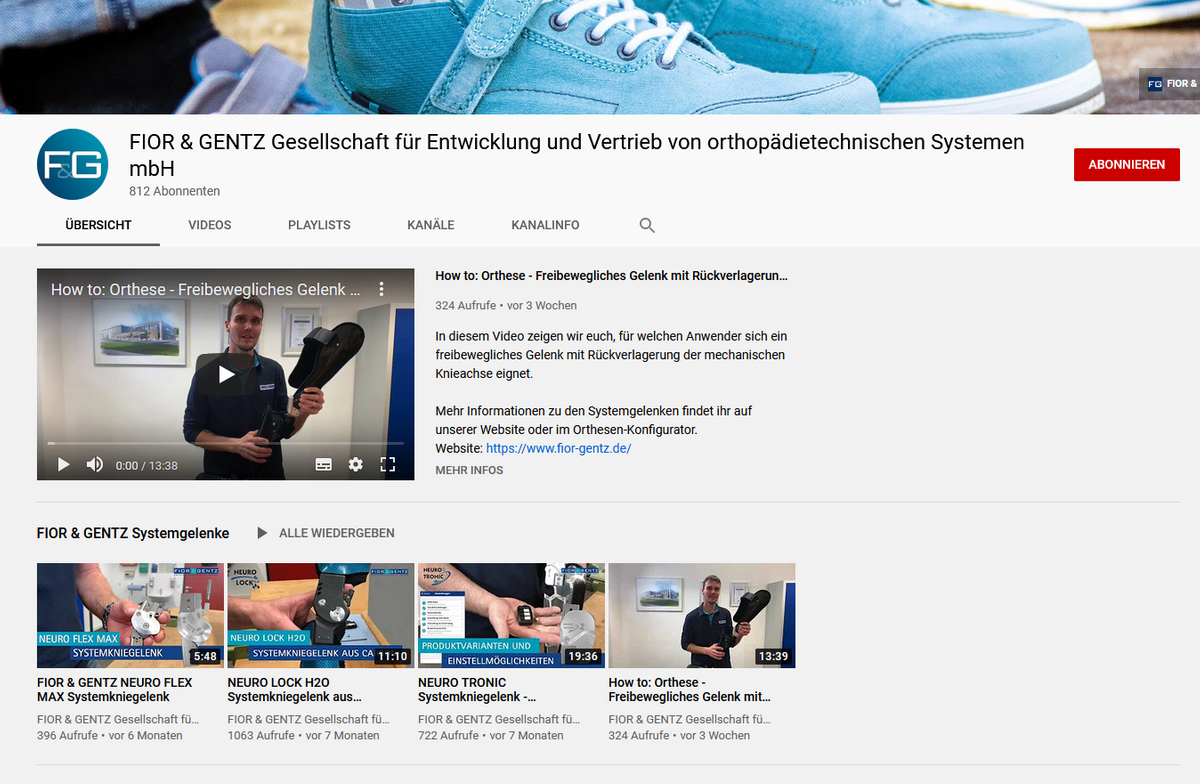
Task: Click the FG branding watermark on banner
Action: click(x=1169, y=84)
